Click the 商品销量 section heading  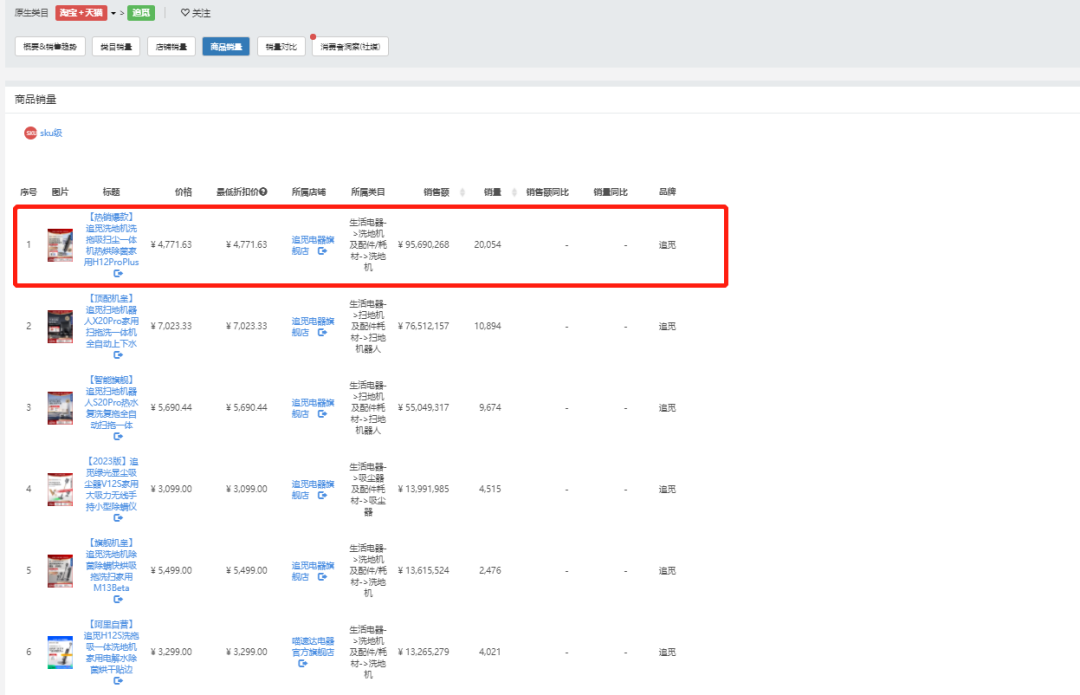point(36,99)
